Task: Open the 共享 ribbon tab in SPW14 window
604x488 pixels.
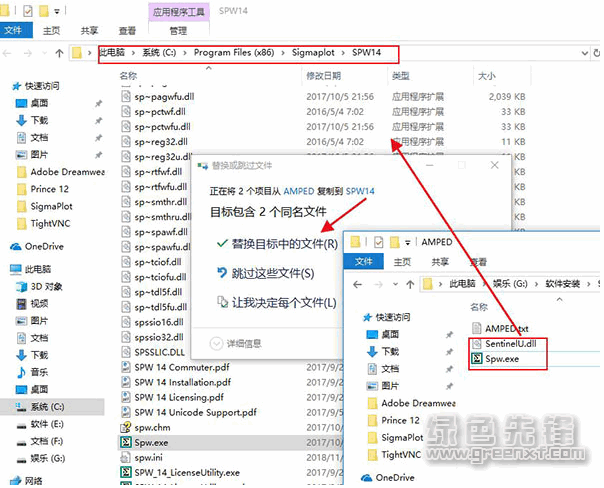Action: [x=89, y=30]
